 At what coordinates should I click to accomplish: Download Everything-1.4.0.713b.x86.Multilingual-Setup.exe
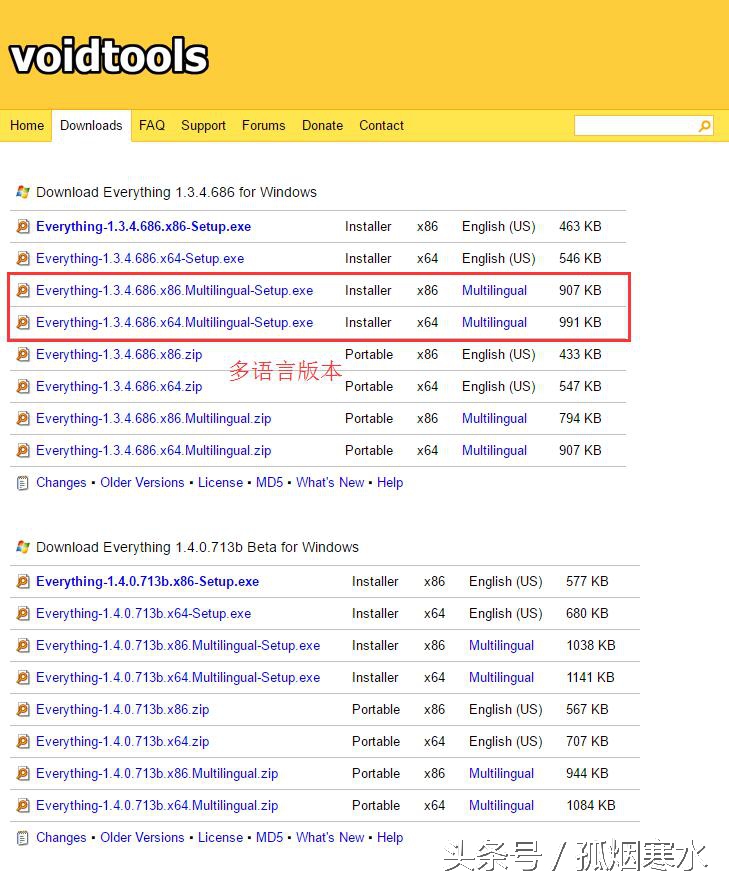(x=178, y=646)
